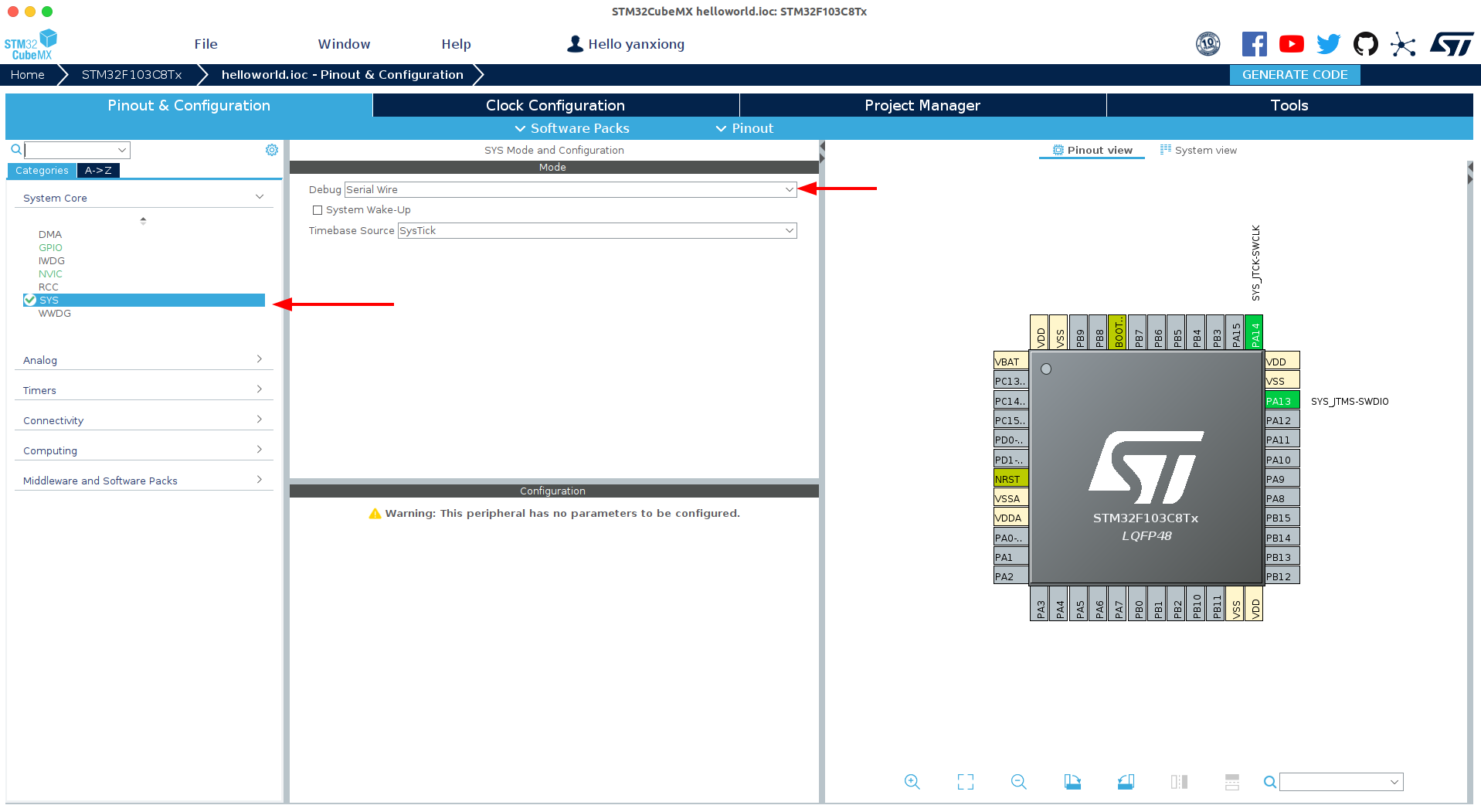Select IWDG in System Core
Viewport: 1481px width, 812px height.
52,260
